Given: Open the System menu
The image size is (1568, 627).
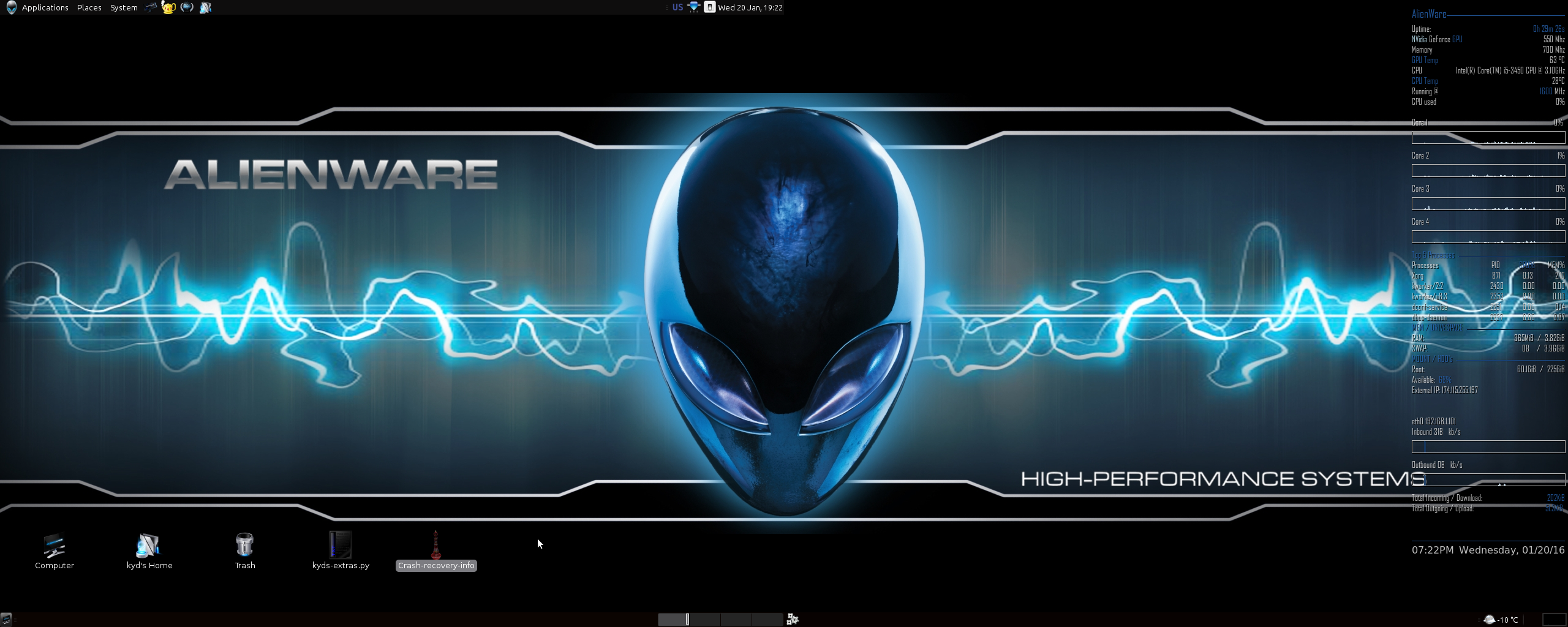Looking at the screenshot, I should [123, 7].
